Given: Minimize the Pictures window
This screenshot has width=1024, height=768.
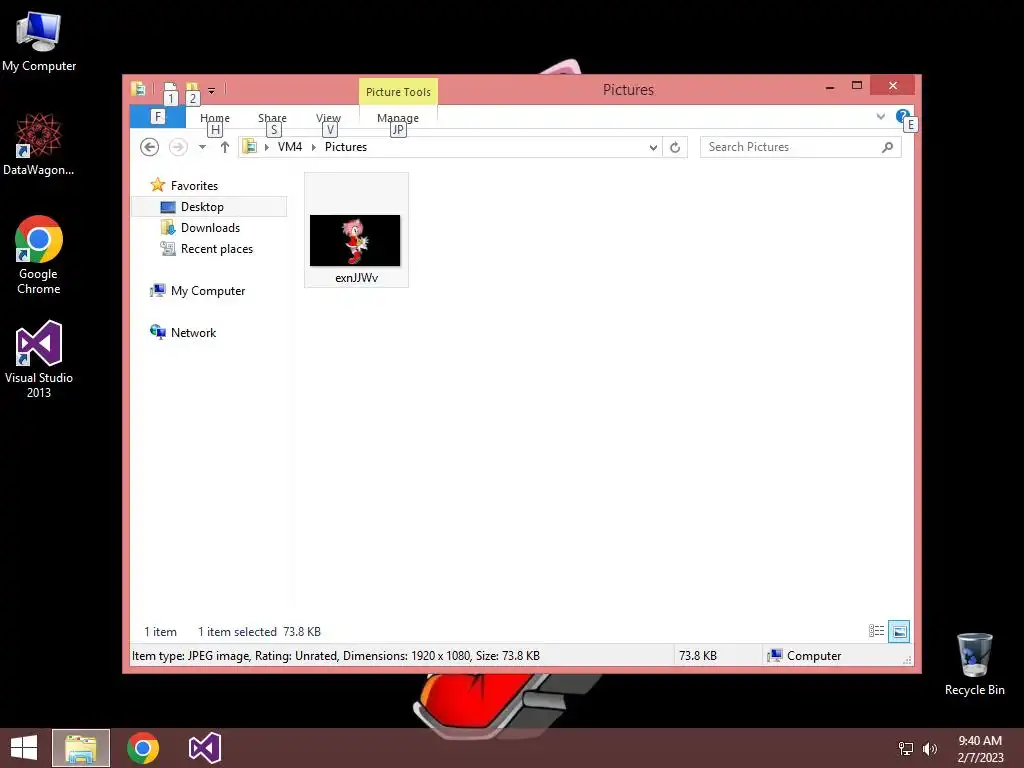Looking at the screenshot, I should click(829, 87).
